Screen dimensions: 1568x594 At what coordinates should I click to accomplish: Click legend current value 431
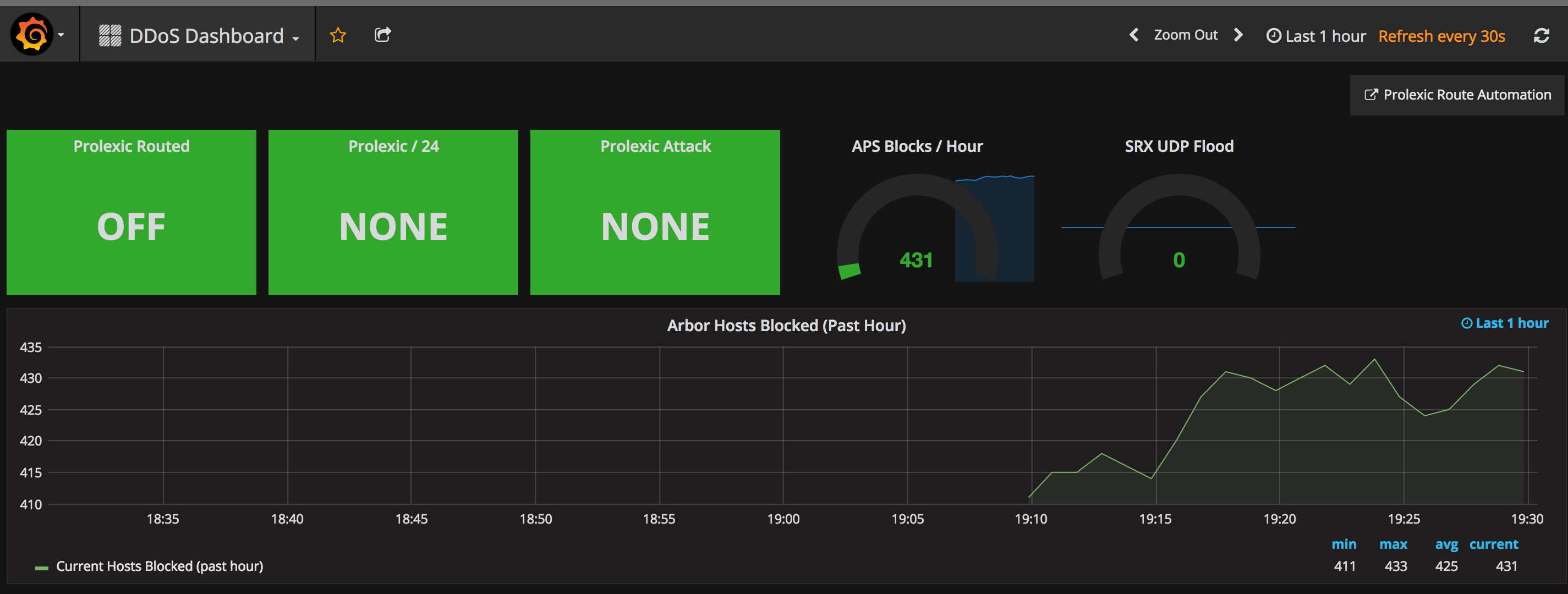(1506, 566)
